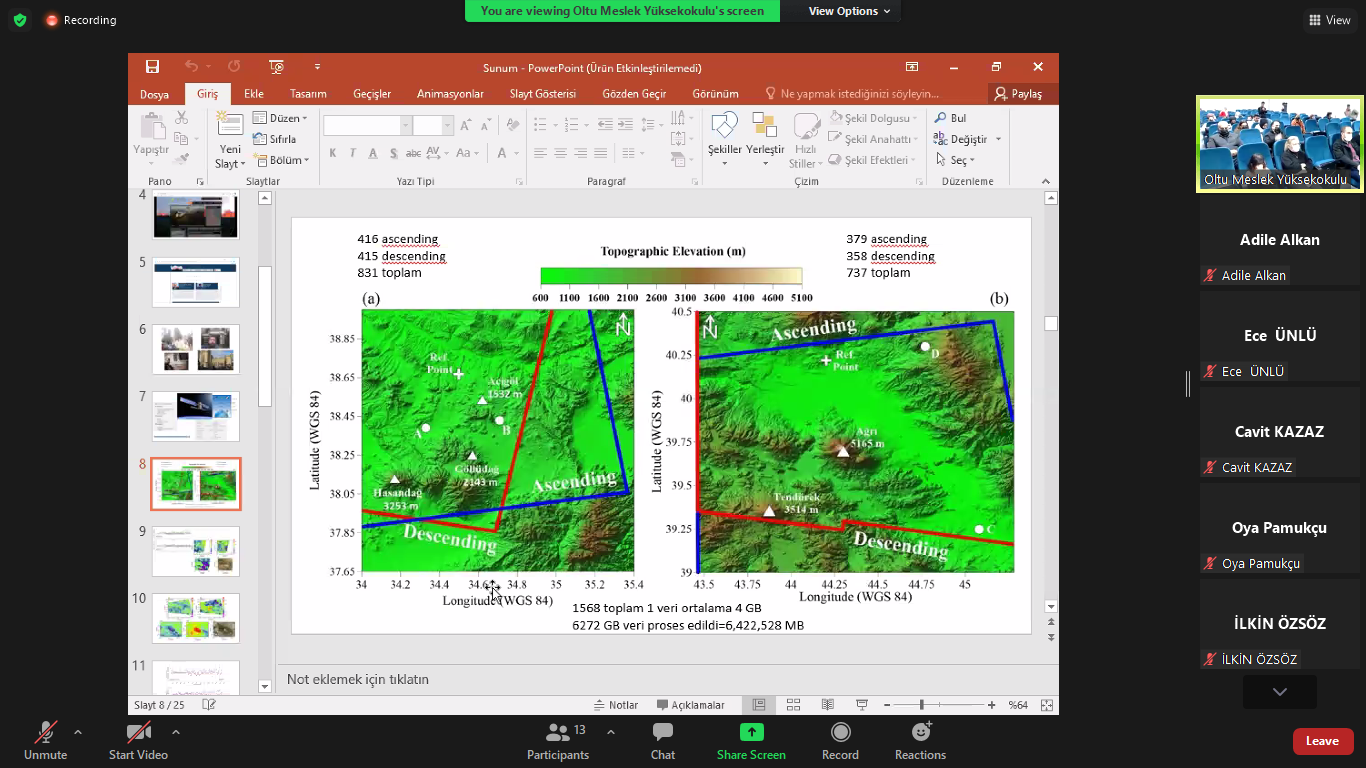Screen dimensions: 1366x768
Task: Switch to the Animasyonlar tab
Action: [x=450, y=94]
